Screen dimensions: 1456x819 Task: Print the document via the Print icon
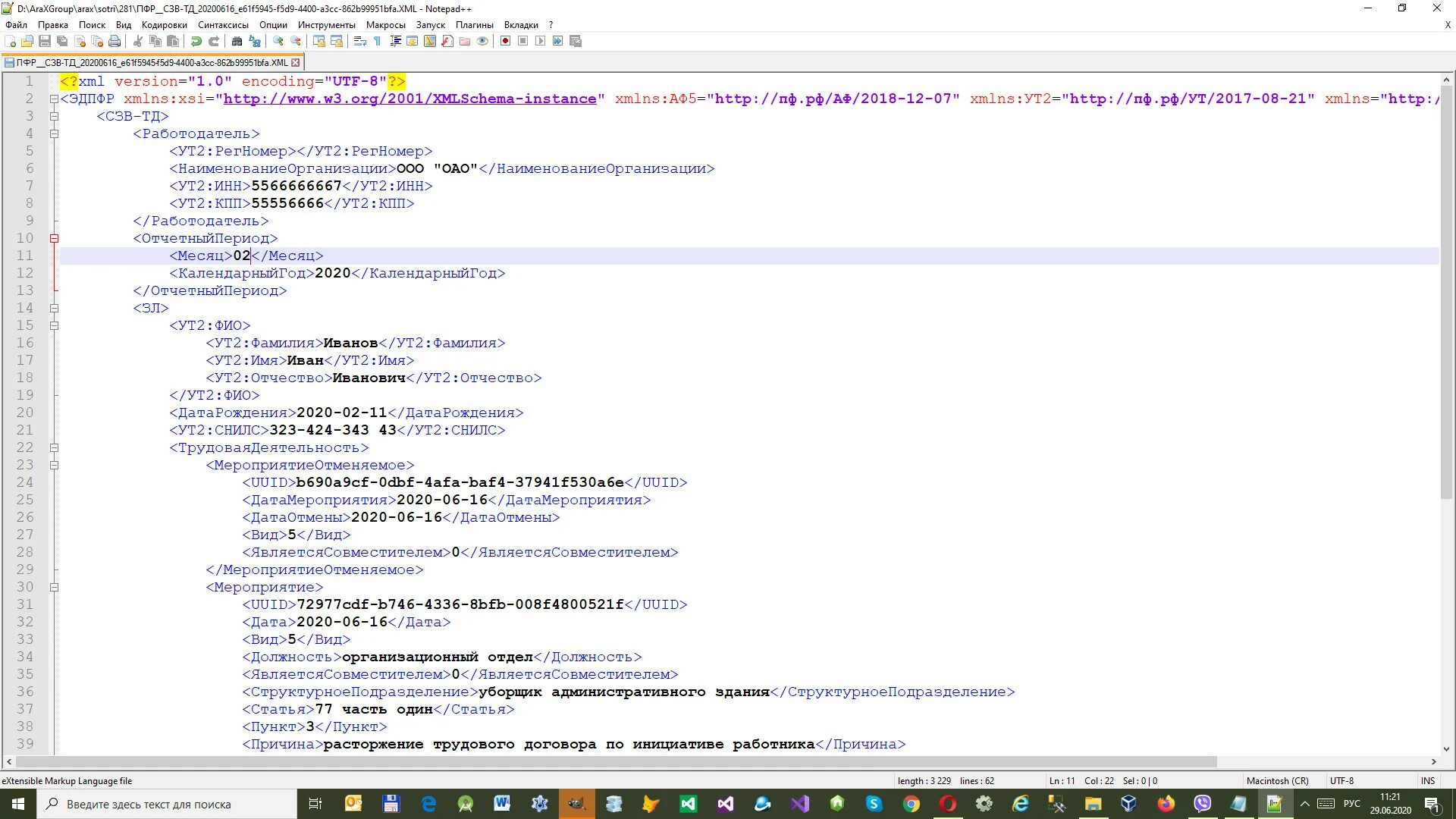(115, 41)
